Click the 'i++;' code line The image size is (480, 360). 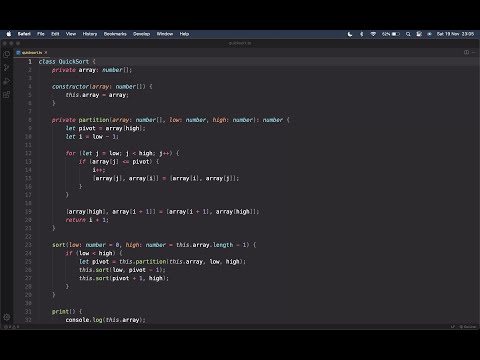click(x=99, y=170)
